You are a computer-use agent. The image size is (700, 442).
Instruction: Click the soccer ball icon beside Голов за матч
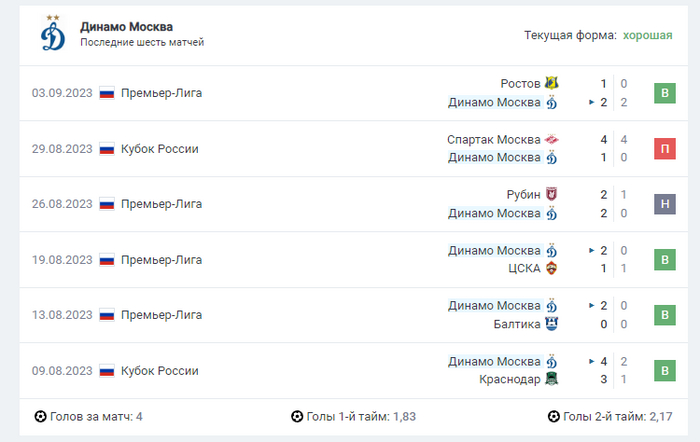pyautogui.click(x=40, y=416)
